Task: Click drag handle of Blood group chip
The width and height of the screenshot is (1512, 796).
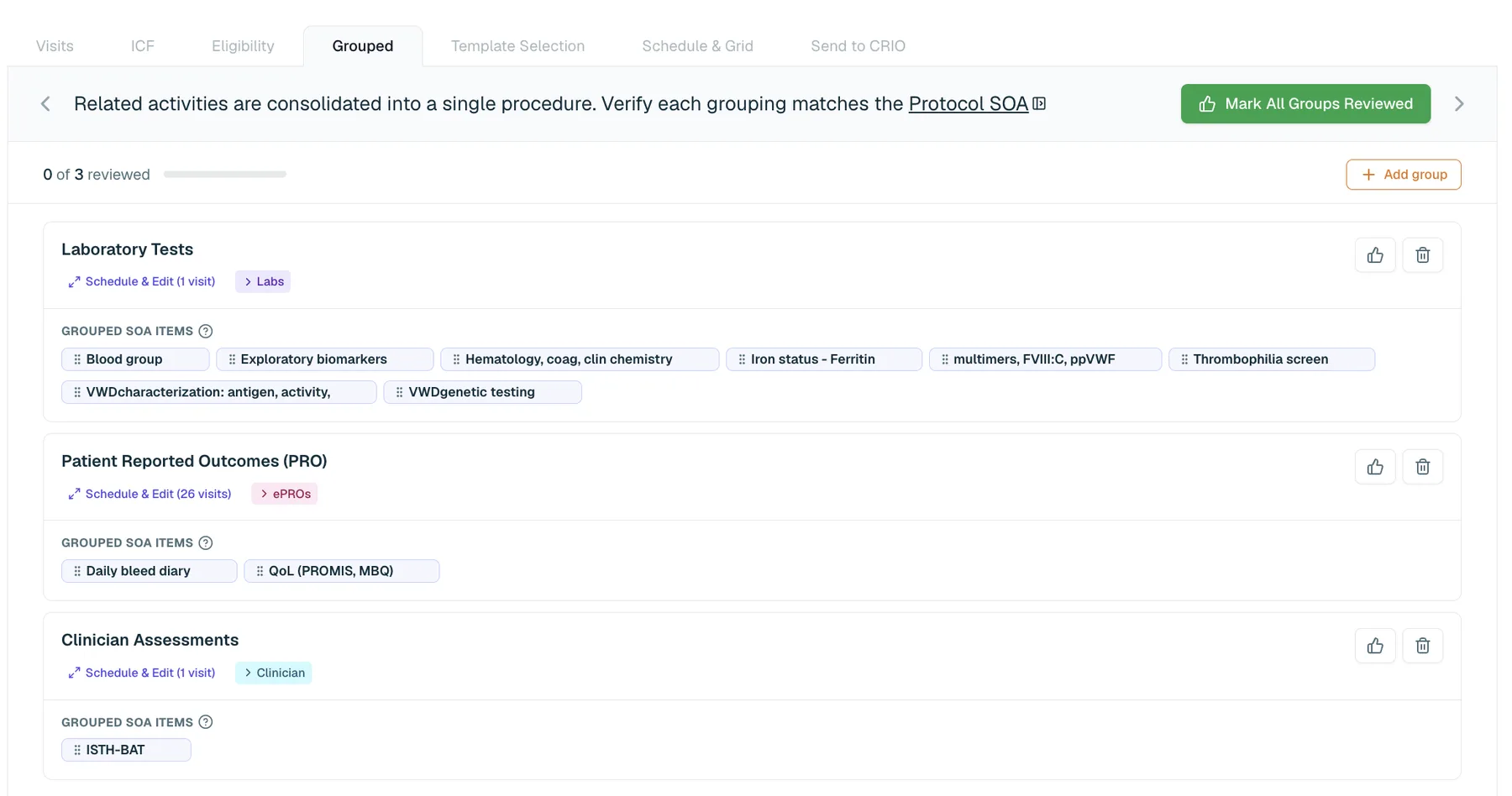Action: click(77, 359)
